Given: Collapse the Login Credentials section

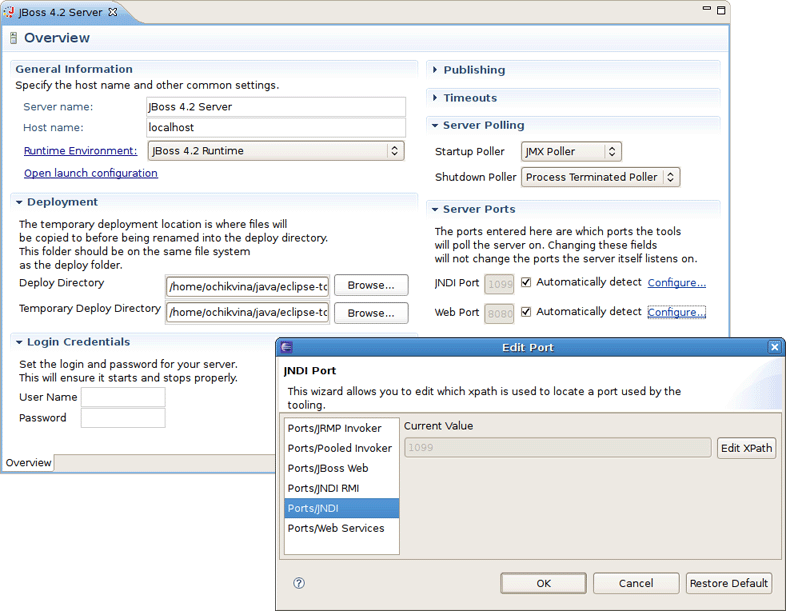Looking at the screenshot, I should 19,342.
